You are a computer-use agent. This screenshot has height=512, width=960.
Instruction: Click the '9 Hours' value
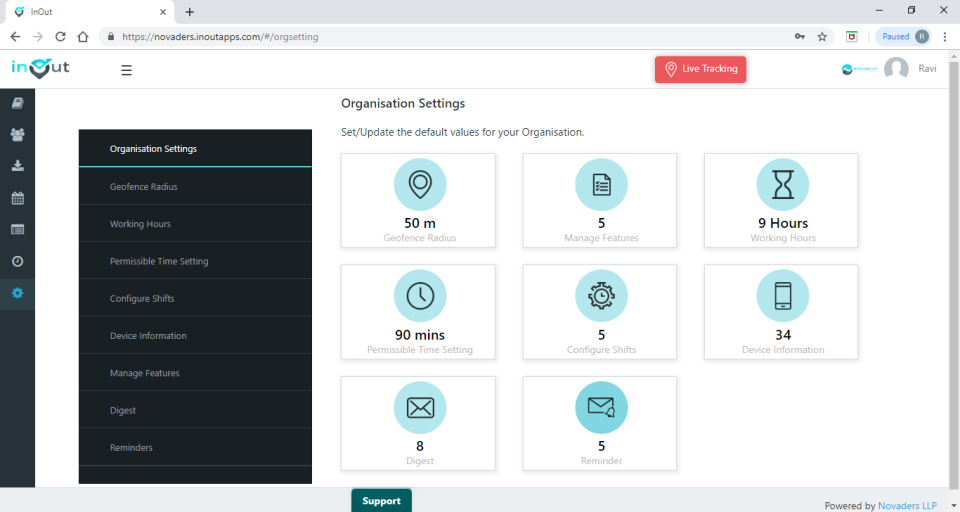(x=783, y=223)
